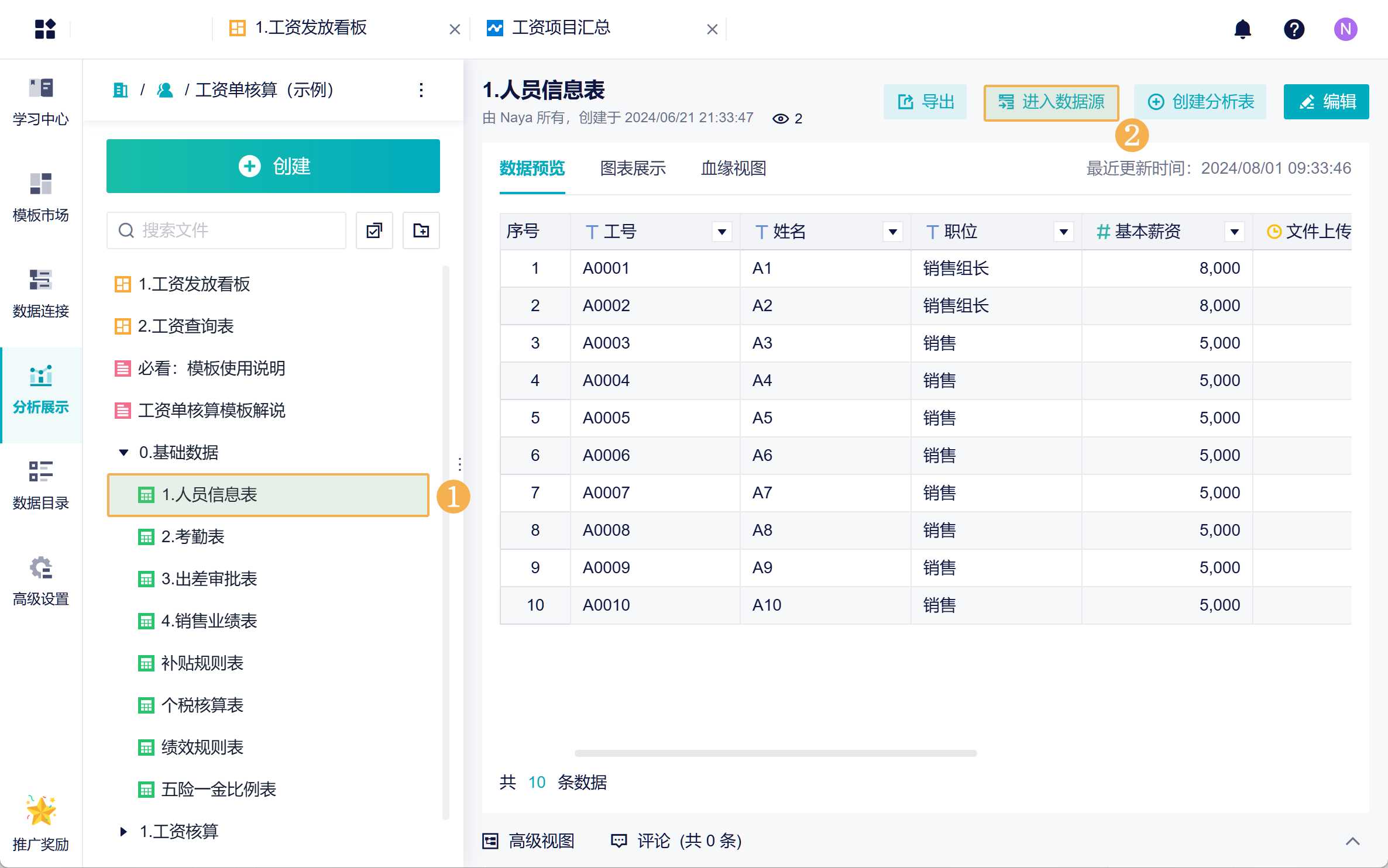
Task: Open the app grid launcher icon
Action: (44, 29)
